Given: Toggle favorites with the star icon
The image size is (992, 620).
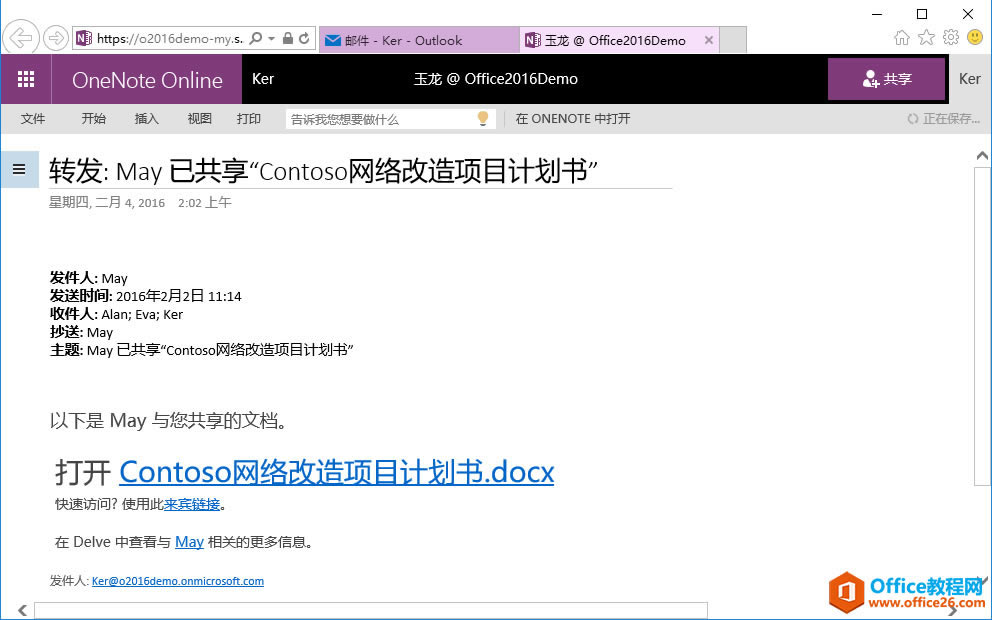Looking at the screenshot, I should (x=926, y=36).
